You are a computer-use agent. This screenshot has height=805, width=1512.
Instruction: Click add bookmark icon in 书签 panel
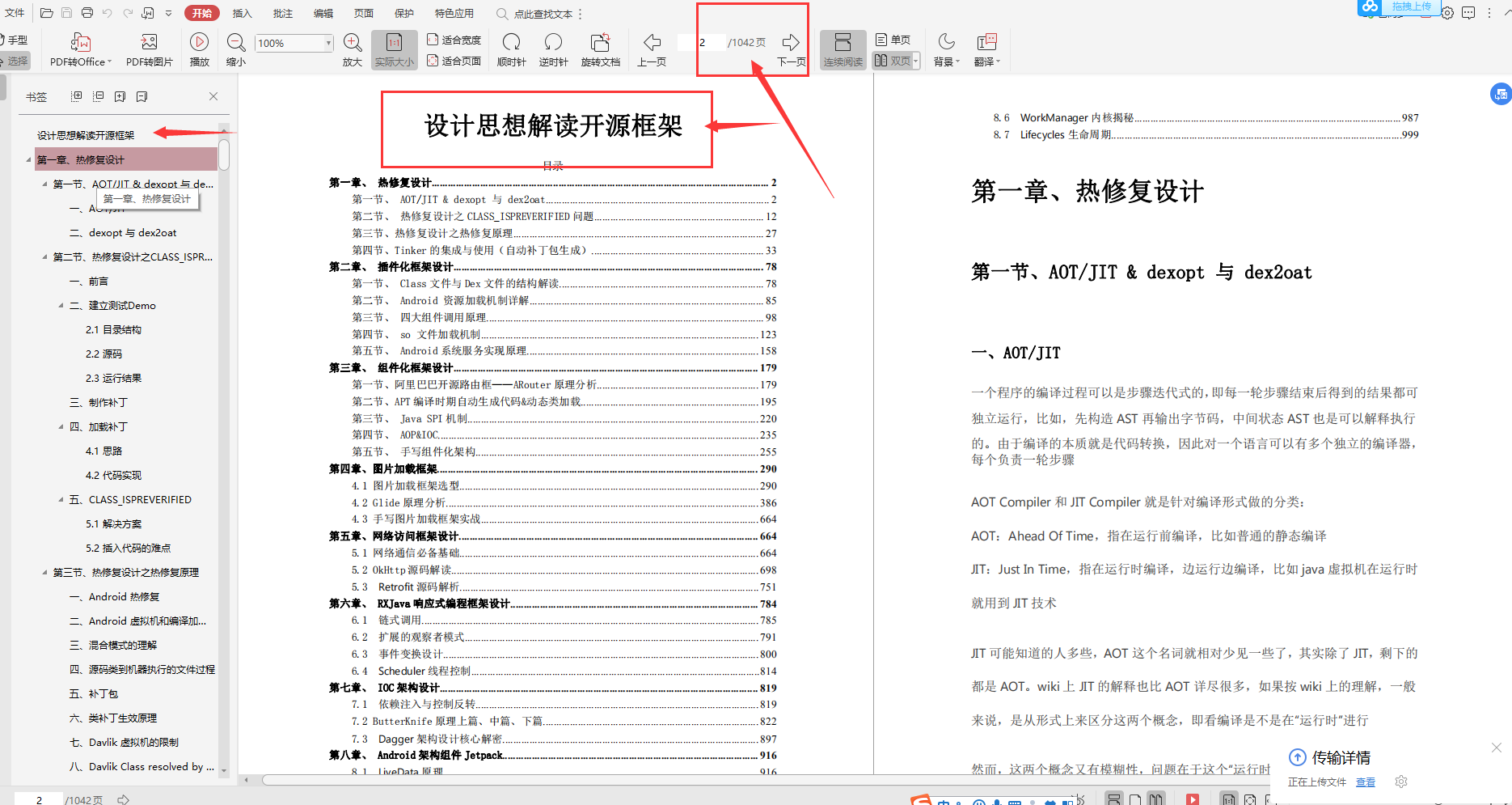[x=120, y=96]
